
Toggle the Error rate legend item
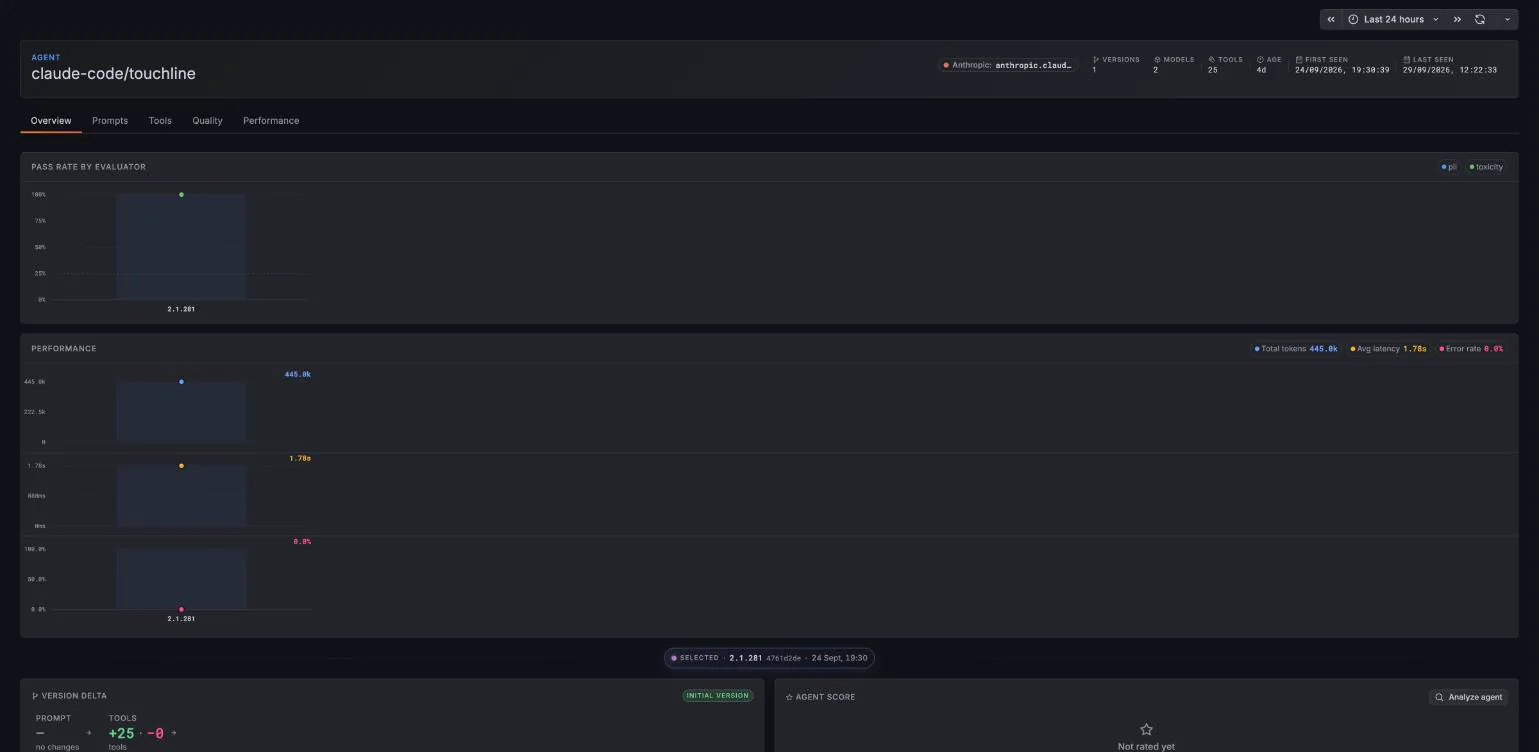point(1471,349)
